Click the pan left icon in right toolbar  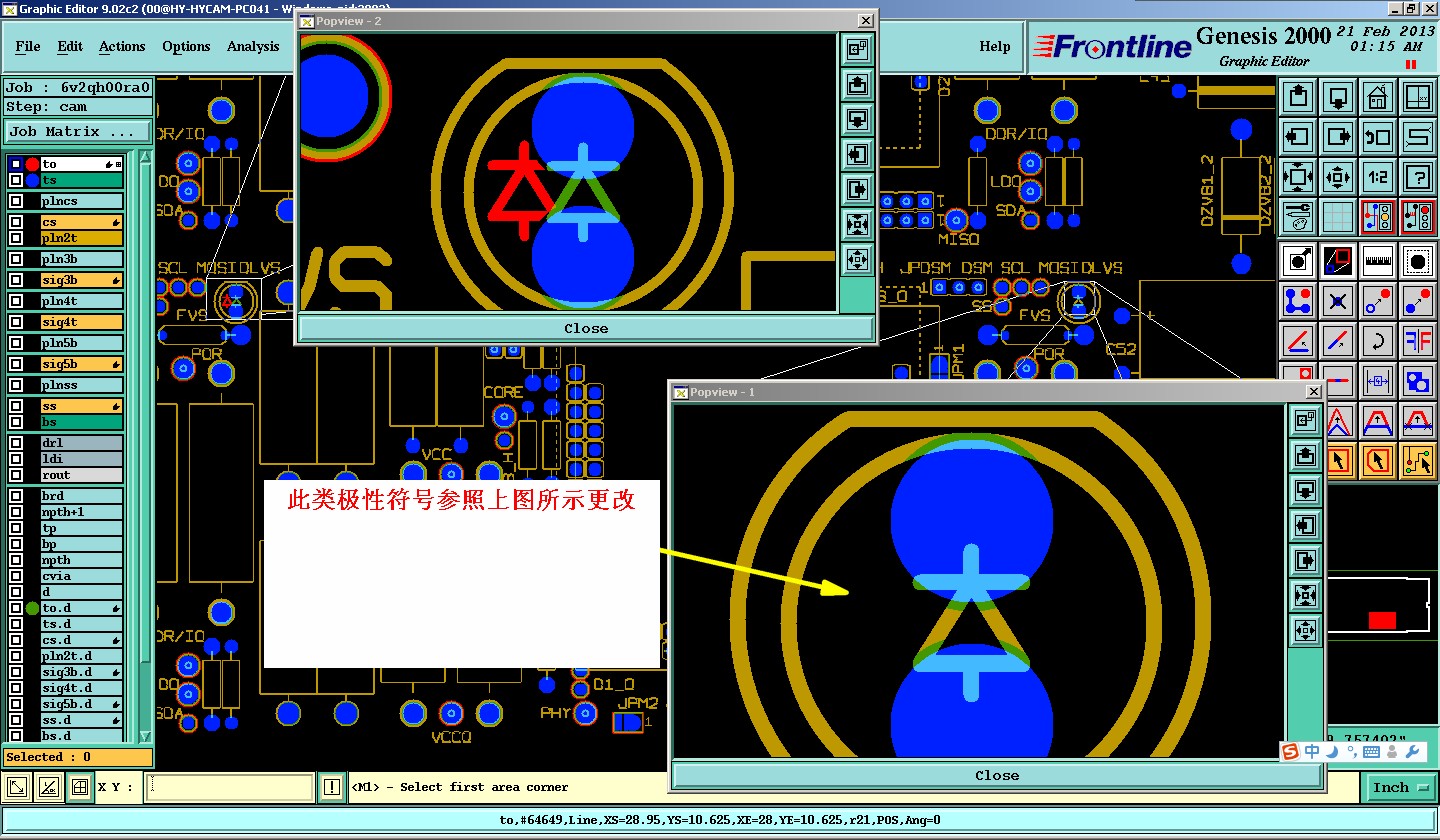tap(1298, 137)
